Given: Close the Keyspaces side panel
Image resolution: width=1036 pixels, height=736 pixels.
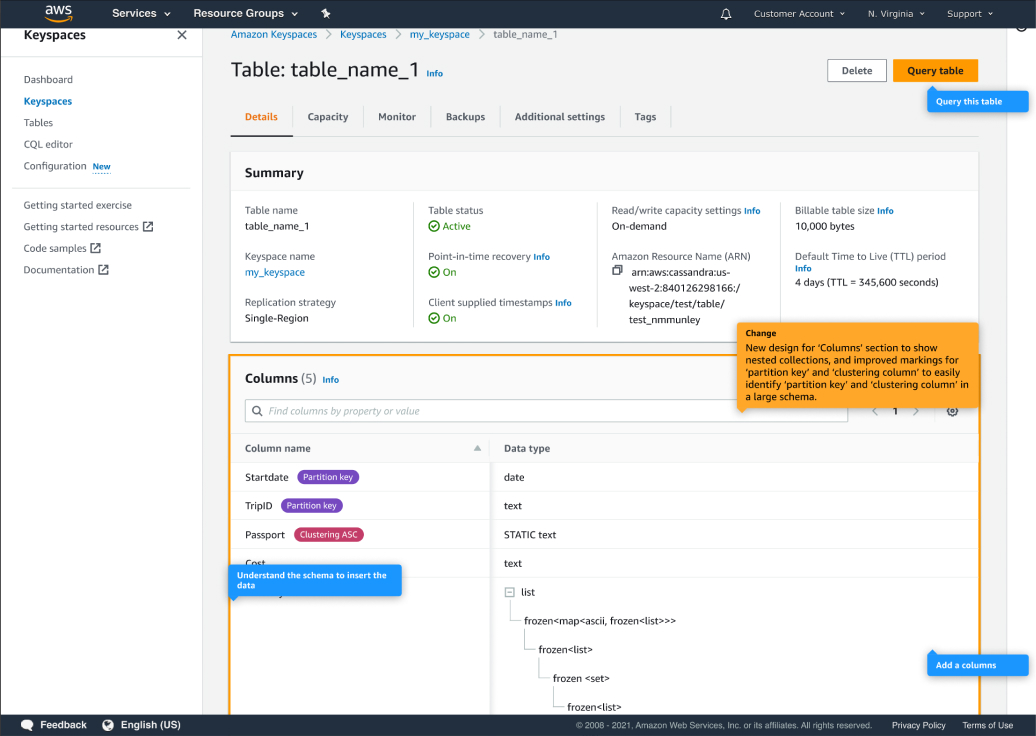Looking at the screenshot, I should 181,35.
